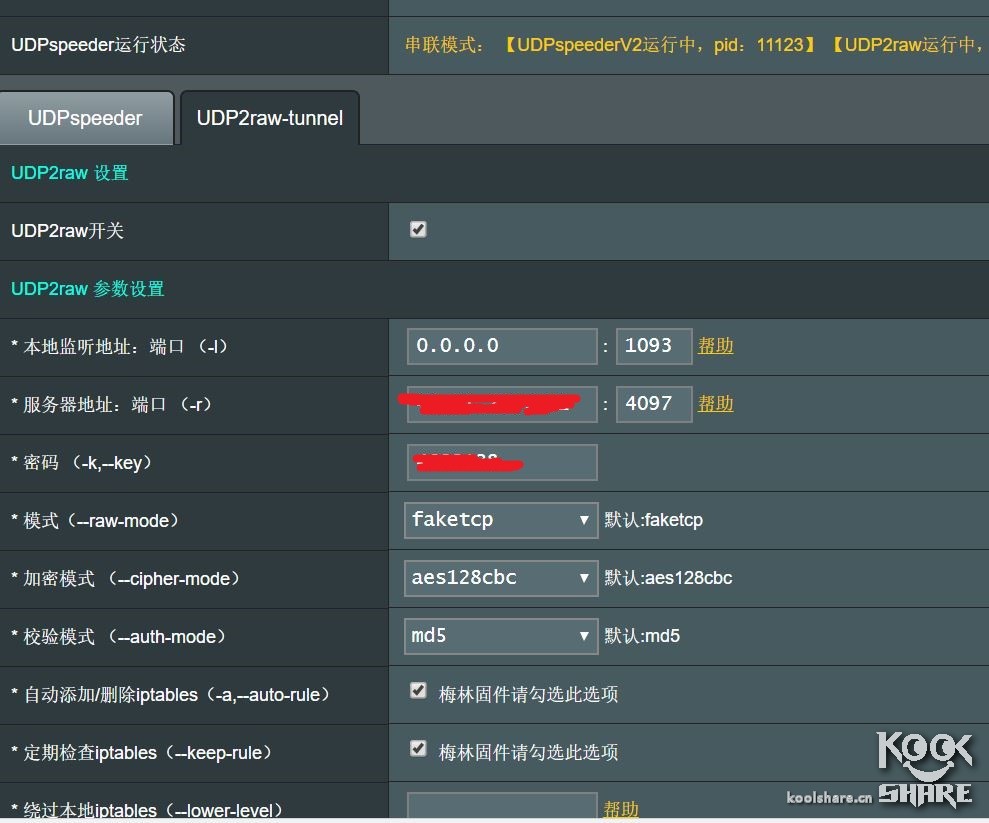
Task: Focus the 密码 (--key) password field
Action: 501,462
